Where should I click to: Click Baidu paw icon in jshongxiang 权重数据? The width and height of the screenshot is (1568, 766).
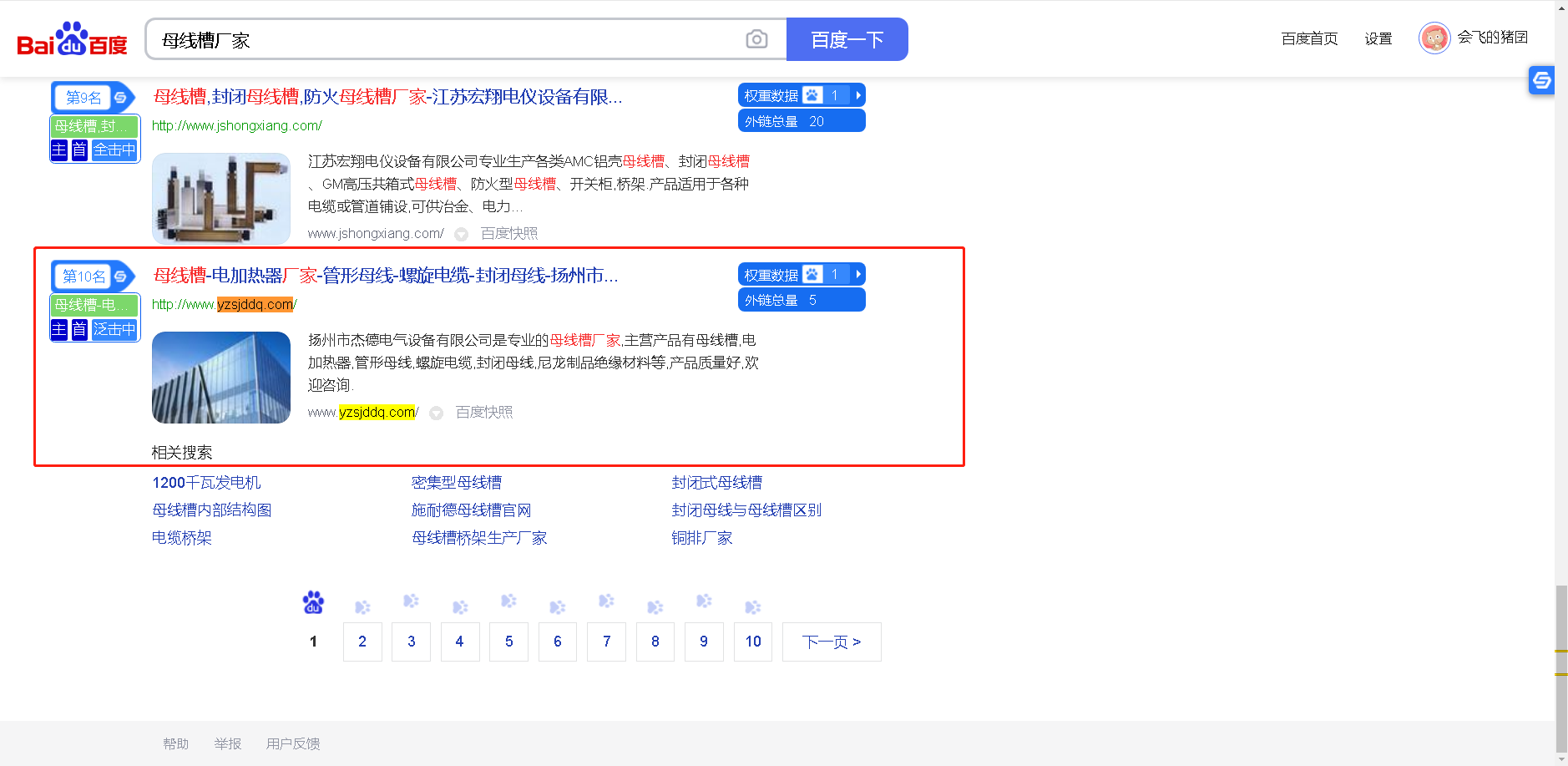click(812, 95)
